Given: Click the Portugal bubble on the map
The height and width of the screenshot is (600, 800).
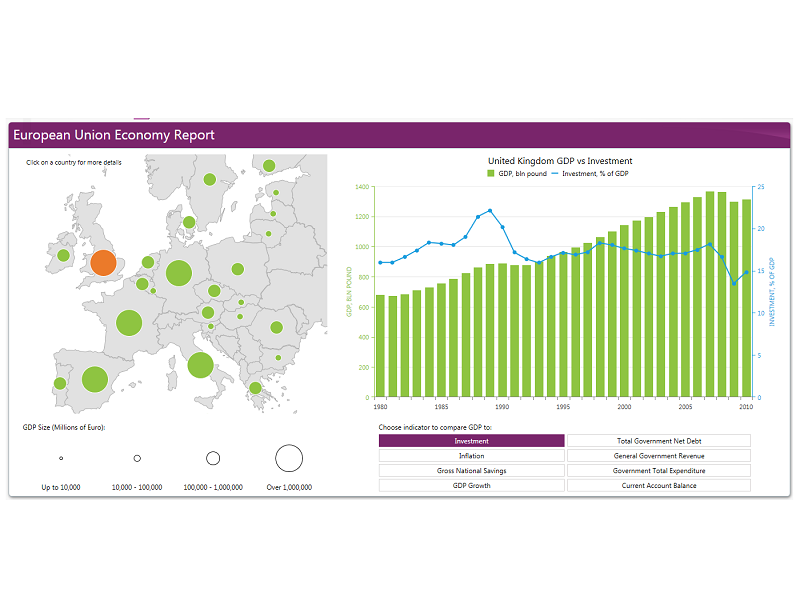Looking at the screenshot, I should 60,383.
